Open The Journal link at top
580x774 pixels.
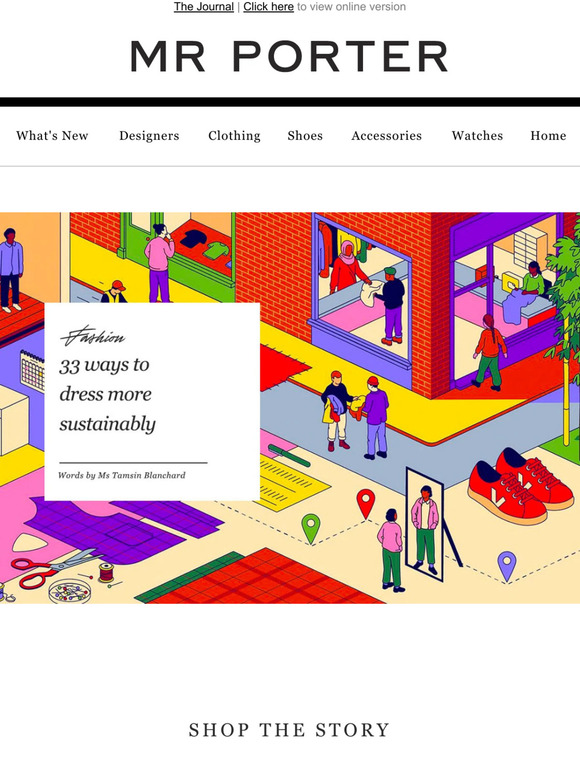tap(203, 7)
